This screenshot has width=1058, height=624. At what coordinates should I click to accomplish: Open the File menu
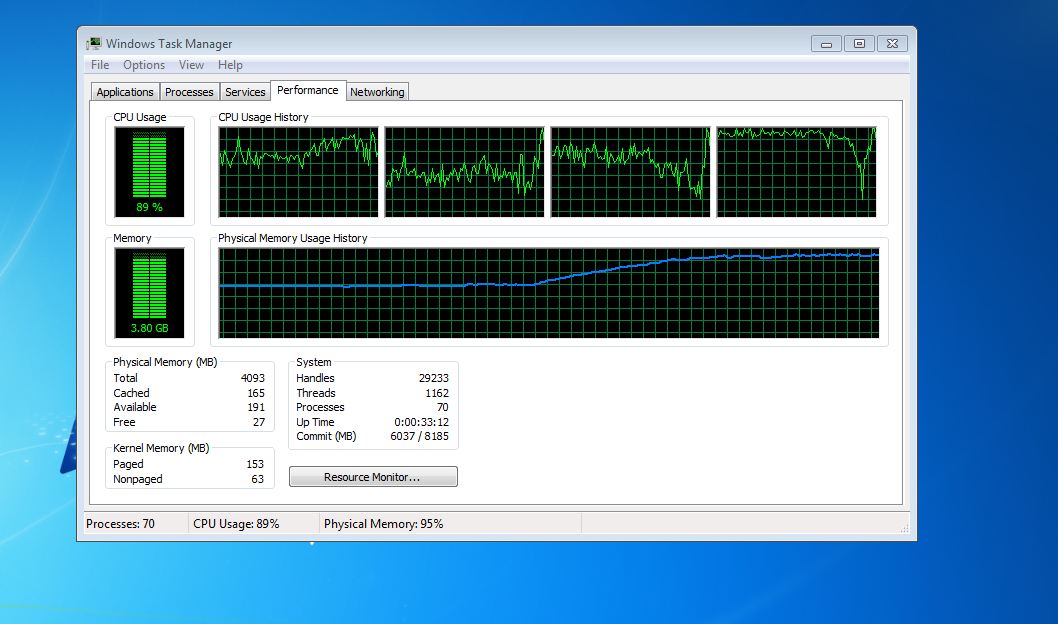click(x=100, y=65)
